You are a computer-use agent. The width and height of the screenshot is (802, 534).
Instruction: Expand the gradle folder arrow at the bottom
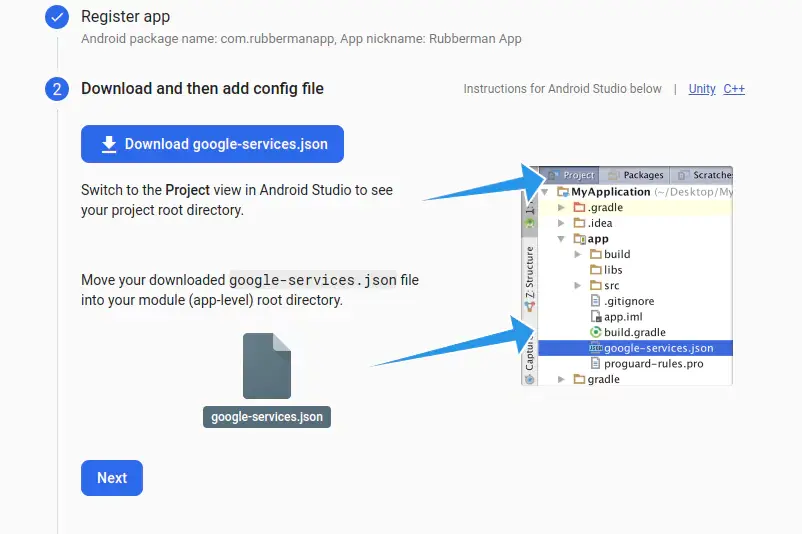click(561, 379)
